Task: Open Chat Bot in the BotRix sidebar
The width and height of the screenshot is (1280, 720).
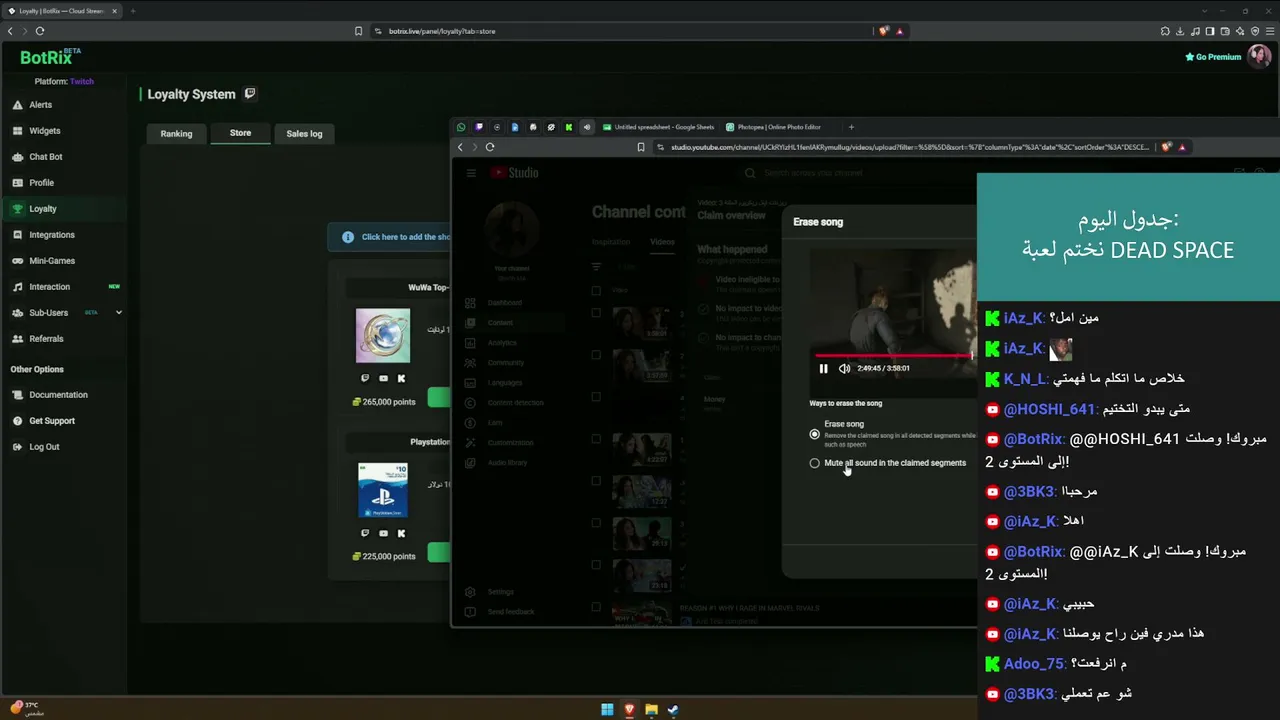Action: 45,157
